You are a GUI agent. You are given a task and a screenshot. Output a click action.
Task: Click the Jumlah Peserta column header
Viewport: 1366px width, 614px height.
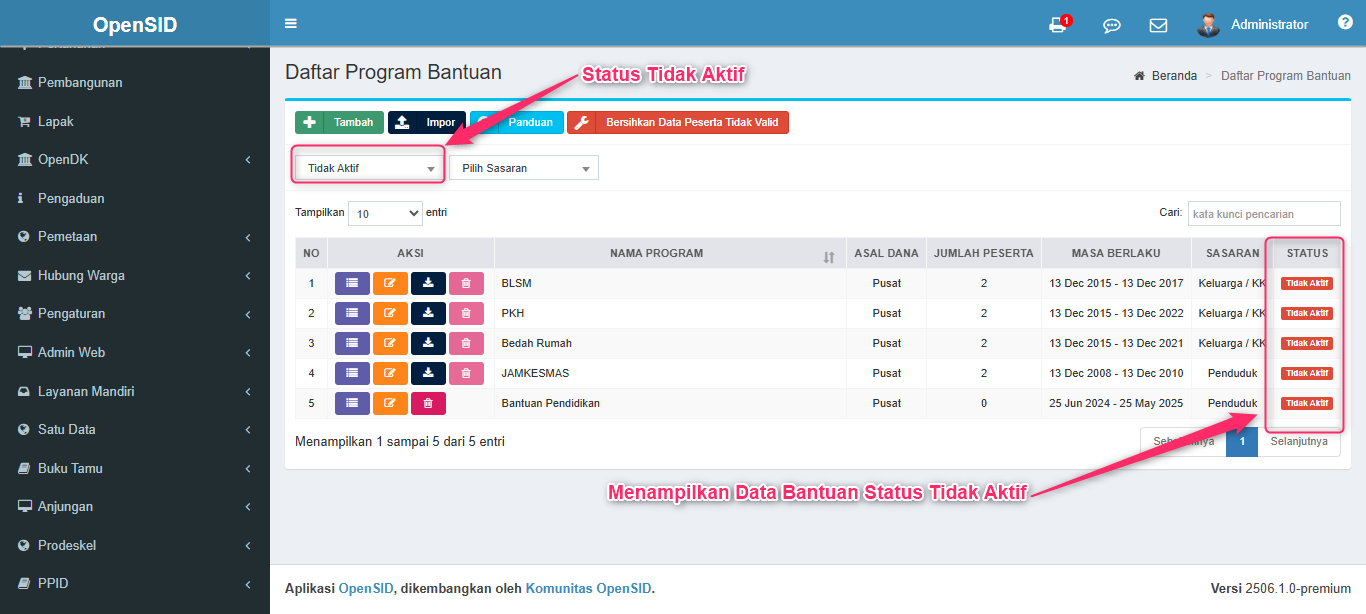pyautogui.click(x=984, y=253)
